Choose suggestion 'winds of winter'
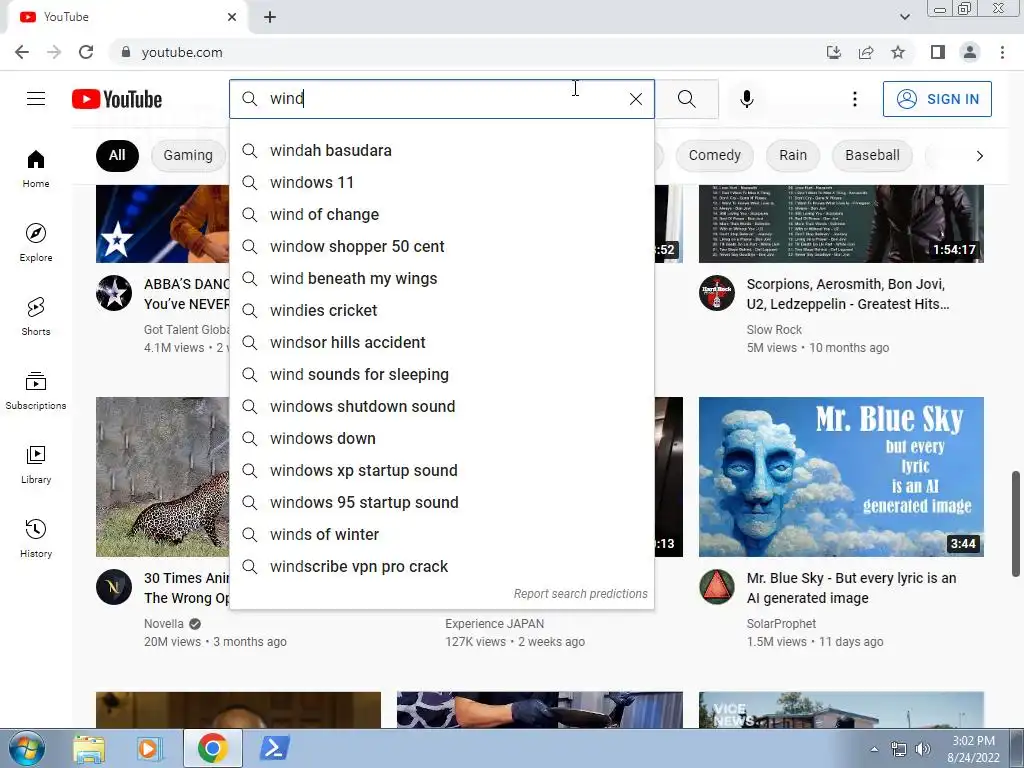The height and width of the screenshot is (768, 1024). [x=441, y=534]
